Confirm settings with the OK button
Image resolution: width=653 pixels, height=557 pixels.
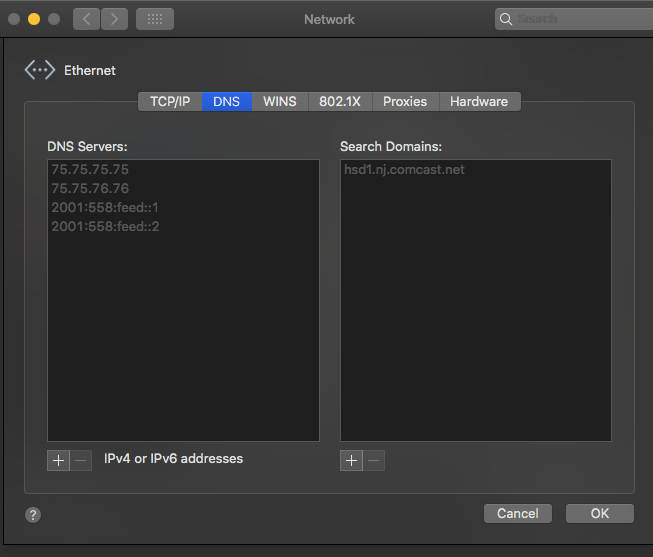point(600,513)
